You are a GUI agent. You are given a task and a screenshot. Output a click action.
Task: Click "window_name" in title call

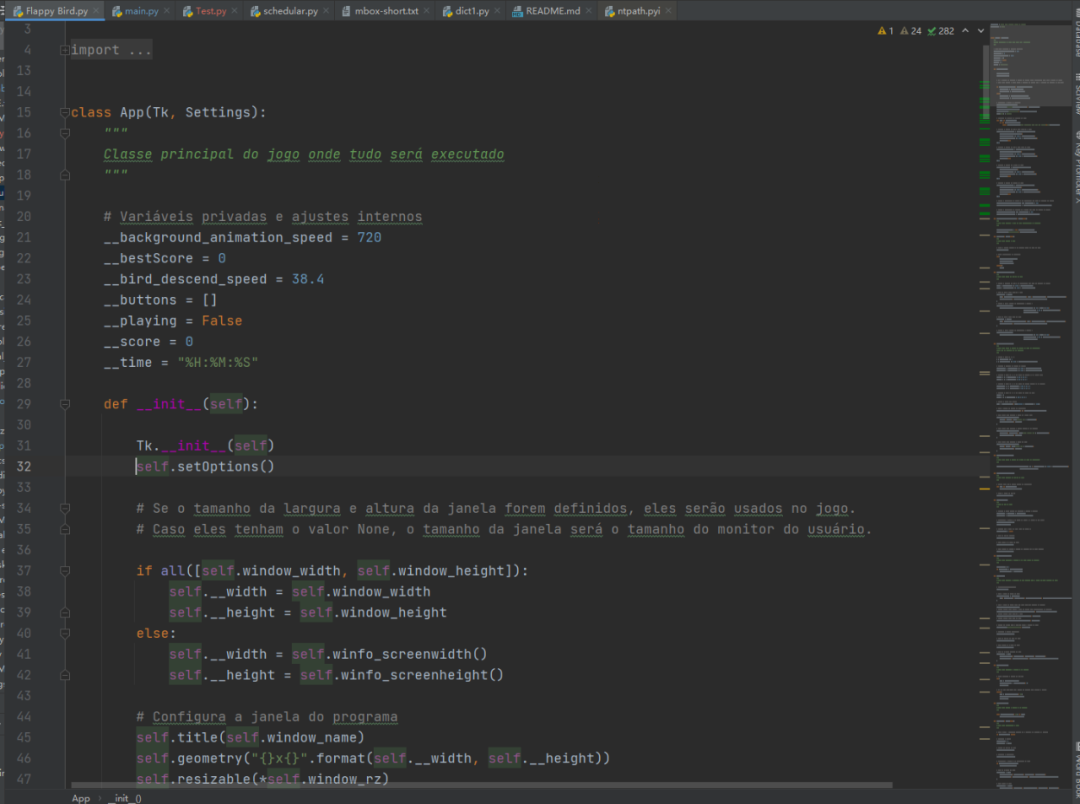(311, 737)
